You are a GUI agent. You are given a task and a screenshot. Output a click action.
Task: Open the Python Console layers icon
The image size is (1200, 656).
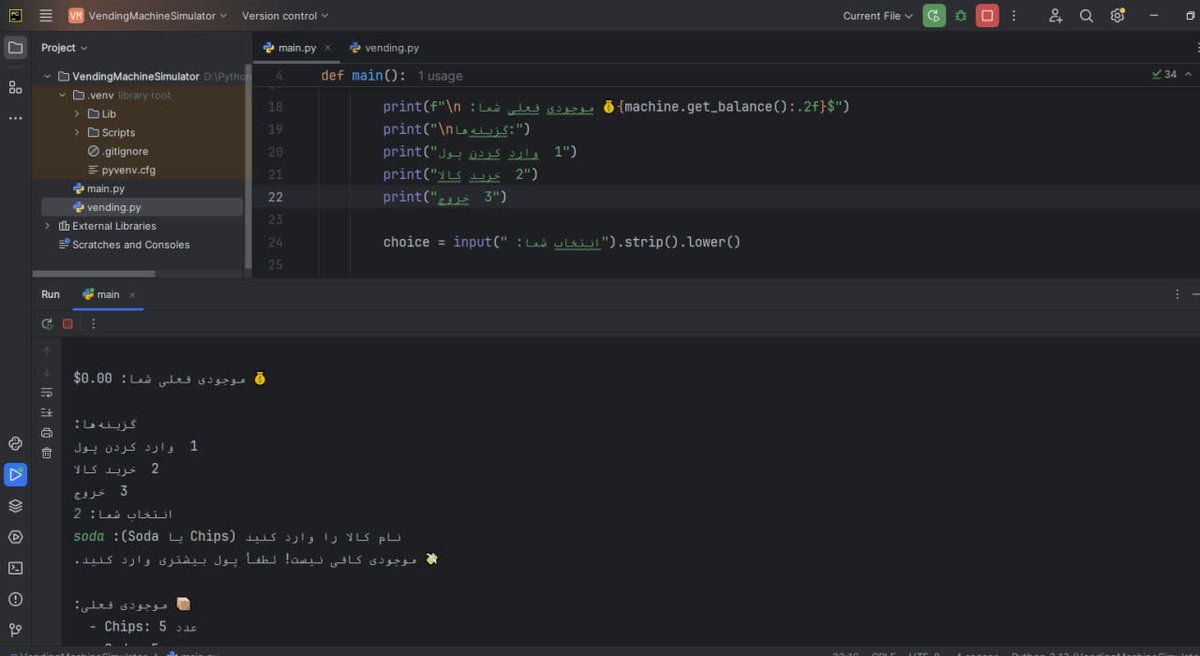coord(15,506)
